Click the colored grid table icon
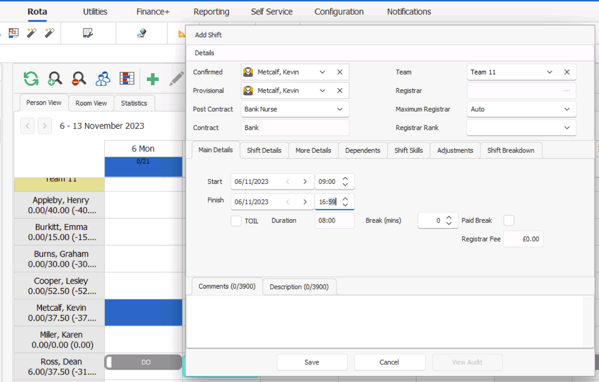Screen dimensions: 599x382 pyautogui.click(x=127, y=79)
